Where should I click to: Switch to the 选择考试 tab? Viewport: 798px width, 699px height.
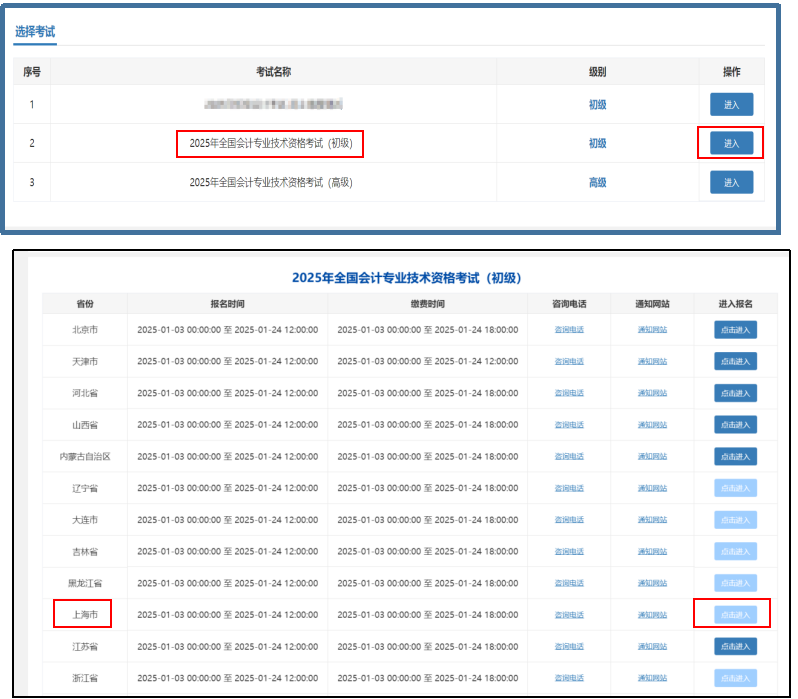[35, 32]
